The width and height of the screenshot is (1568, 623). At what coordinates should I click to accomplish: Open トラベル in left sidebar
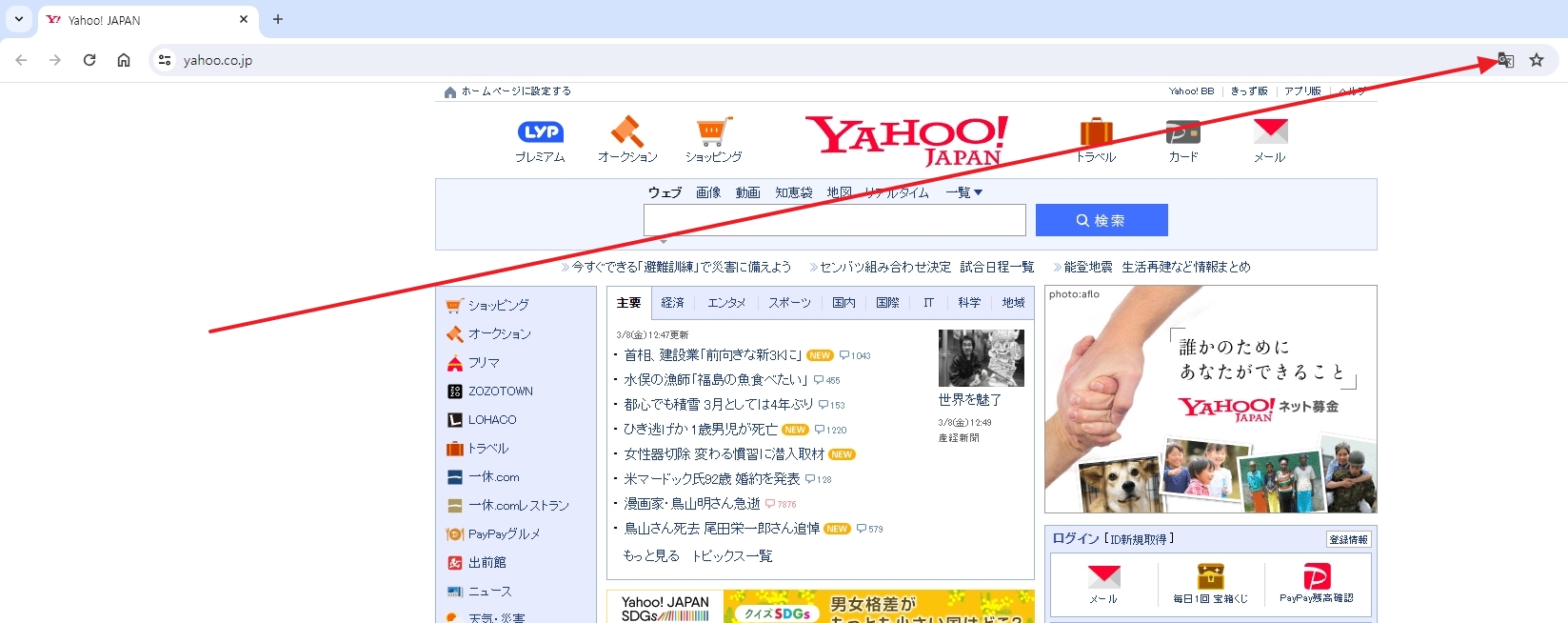[x=487, y=448]
